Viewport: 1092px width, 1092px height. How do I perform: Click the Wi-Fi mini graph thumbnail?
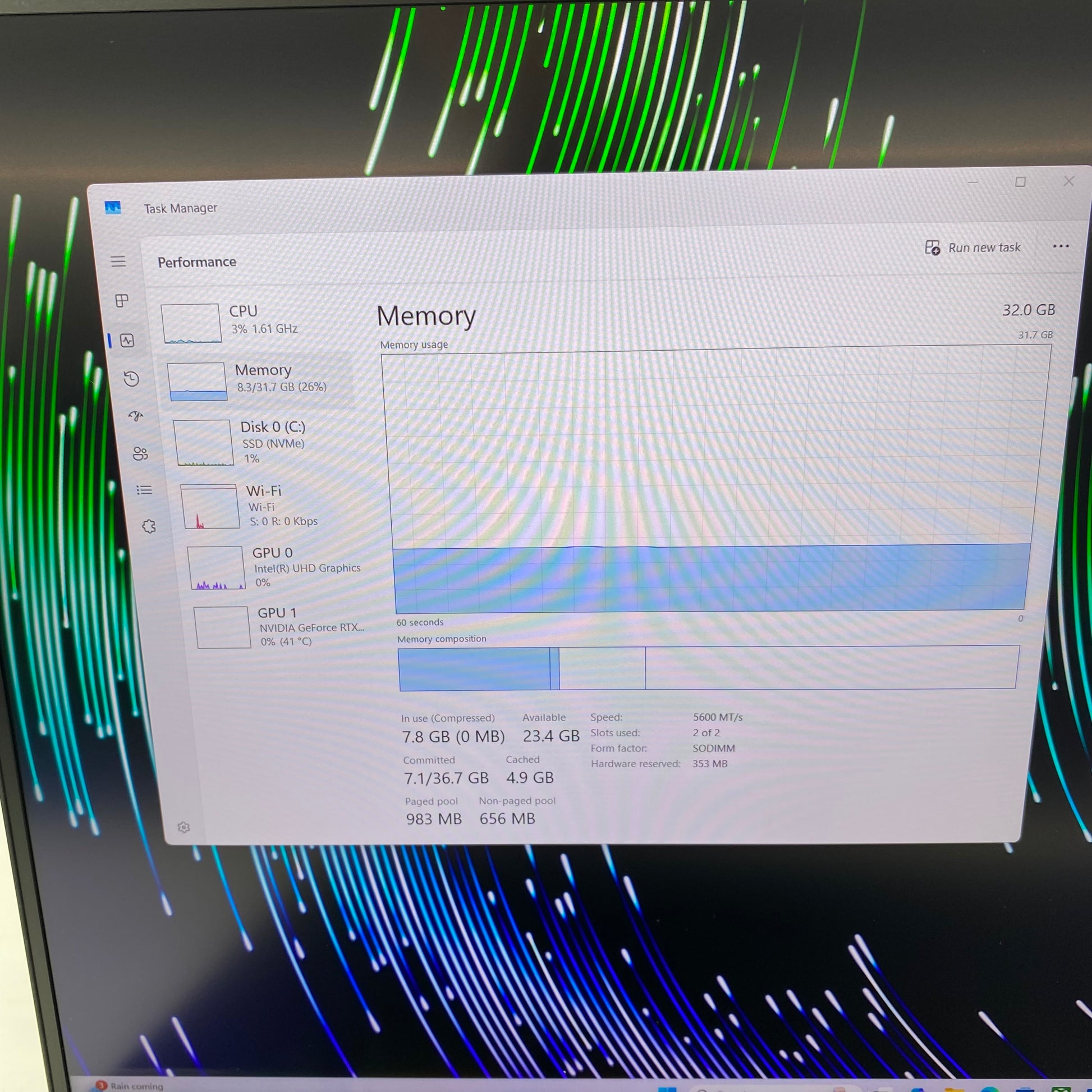(x=210, y=506)
